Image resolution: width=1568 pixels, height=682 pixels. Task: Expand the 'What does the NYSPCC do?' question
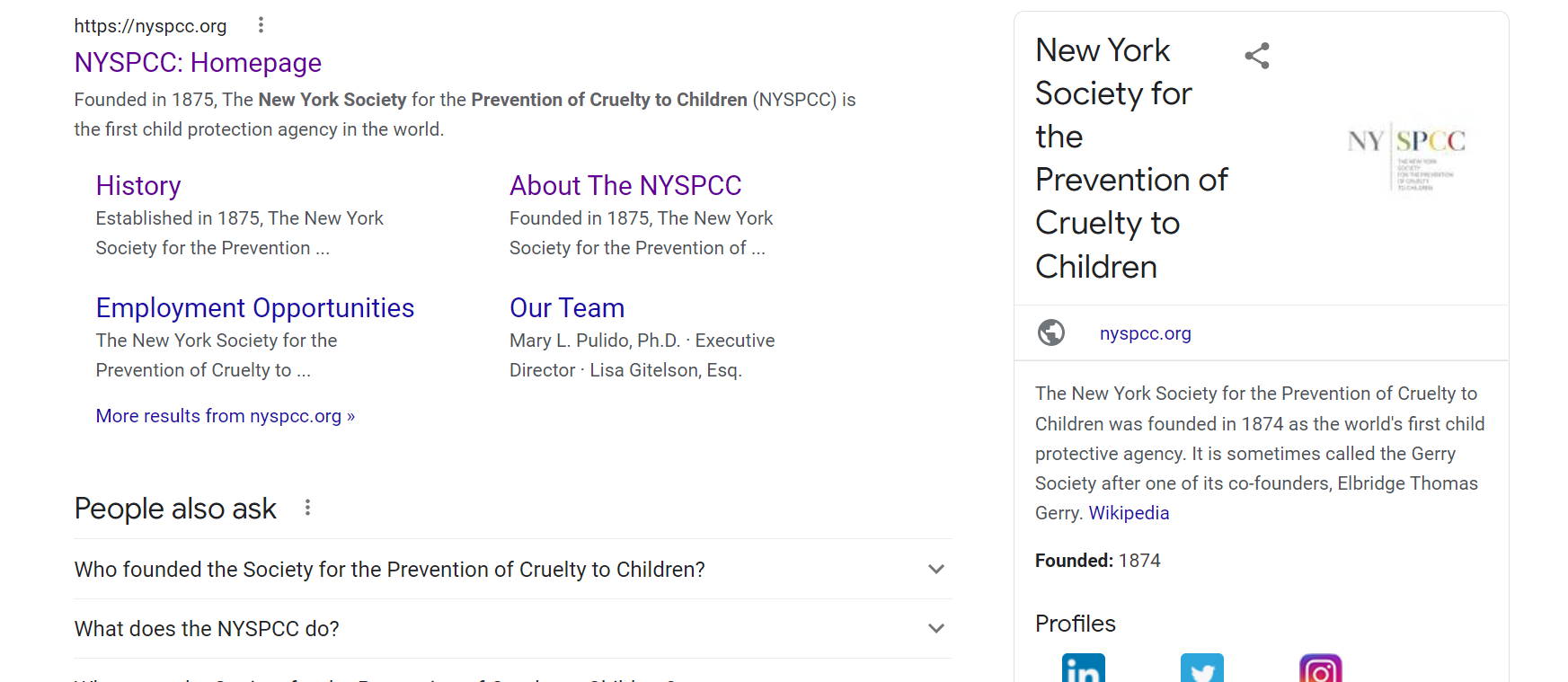pos(513,628)
